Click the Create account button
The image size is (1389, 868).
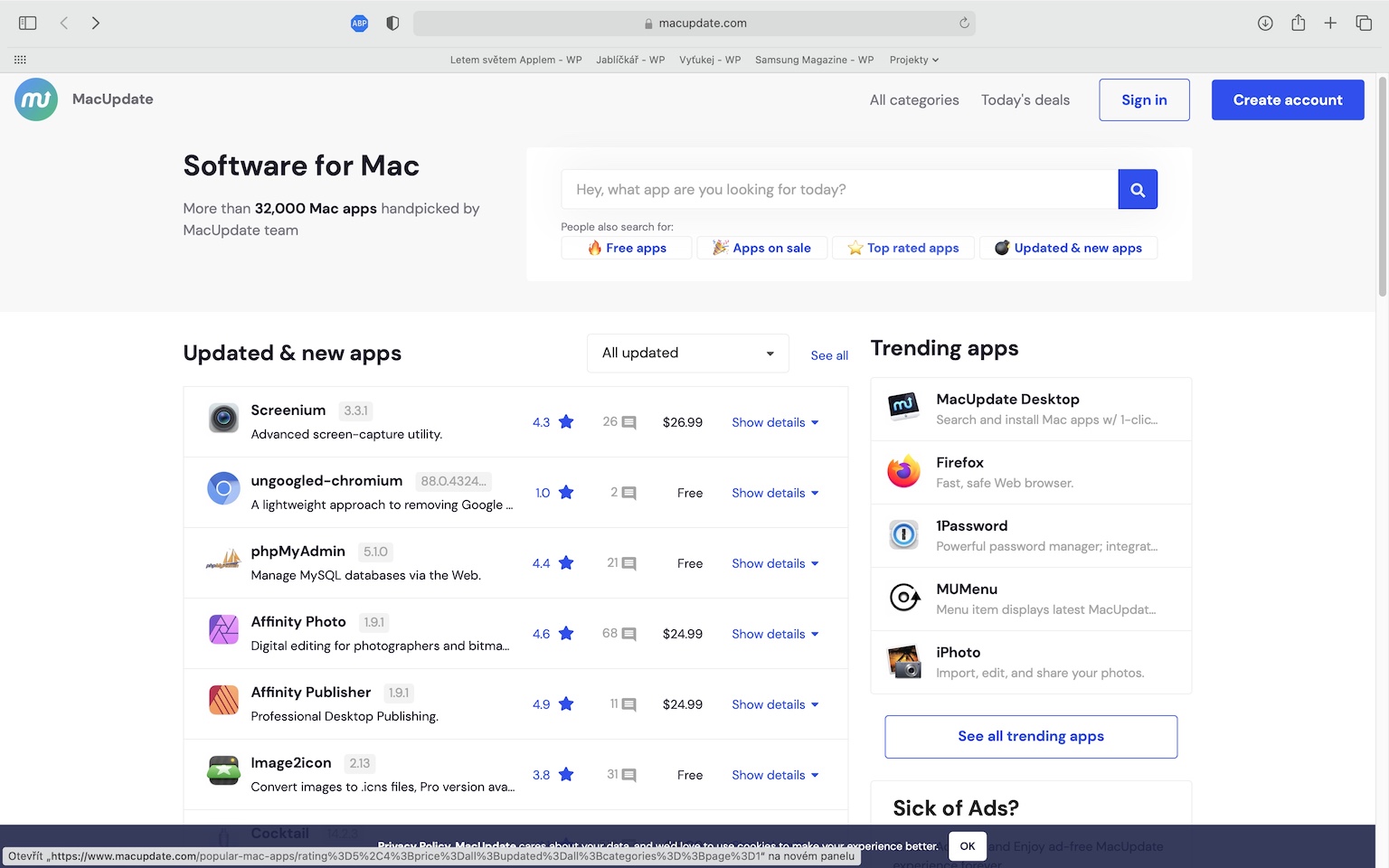1288,99
